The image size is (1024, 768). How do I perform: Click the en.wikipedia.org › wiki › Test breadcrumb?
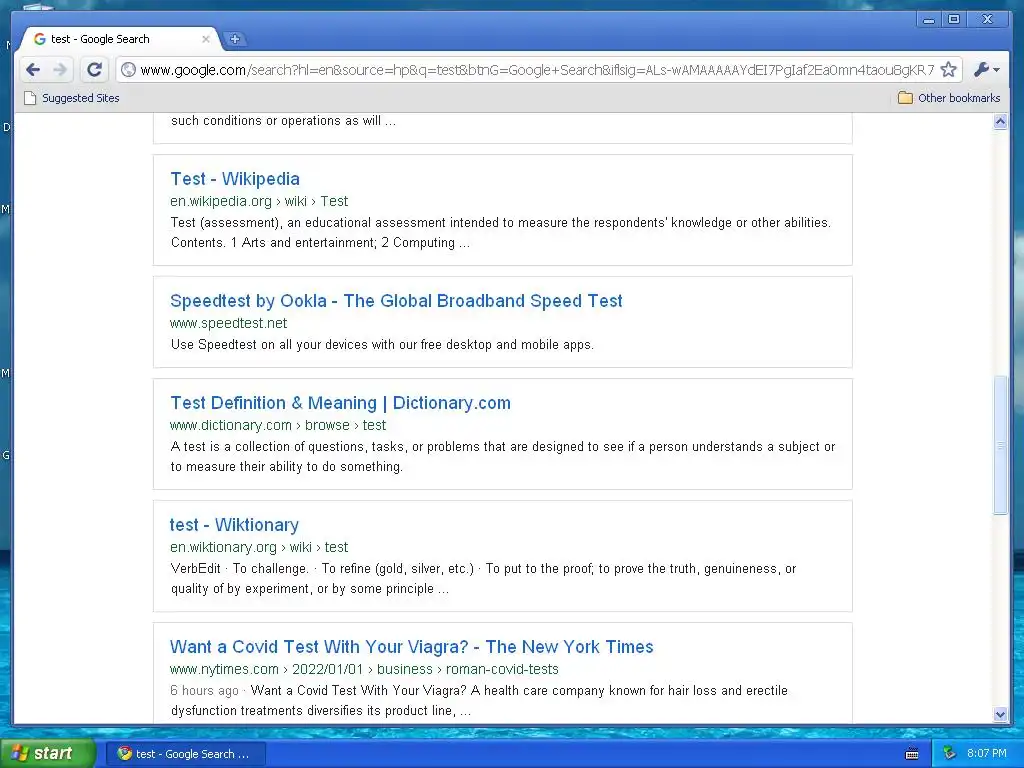259,201
